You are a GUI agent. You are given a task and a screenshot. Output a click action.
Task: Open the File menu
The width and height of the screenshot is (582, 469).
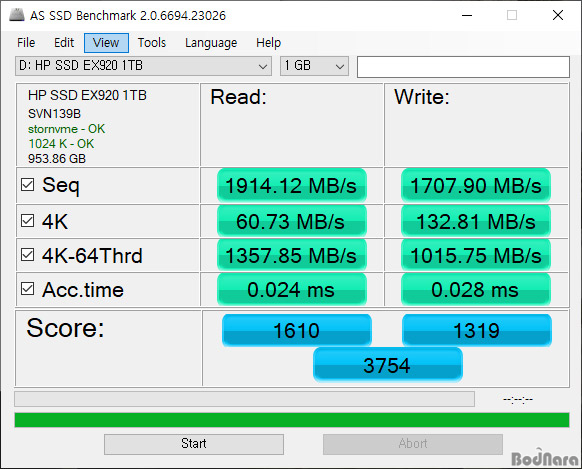coord(26,43)
